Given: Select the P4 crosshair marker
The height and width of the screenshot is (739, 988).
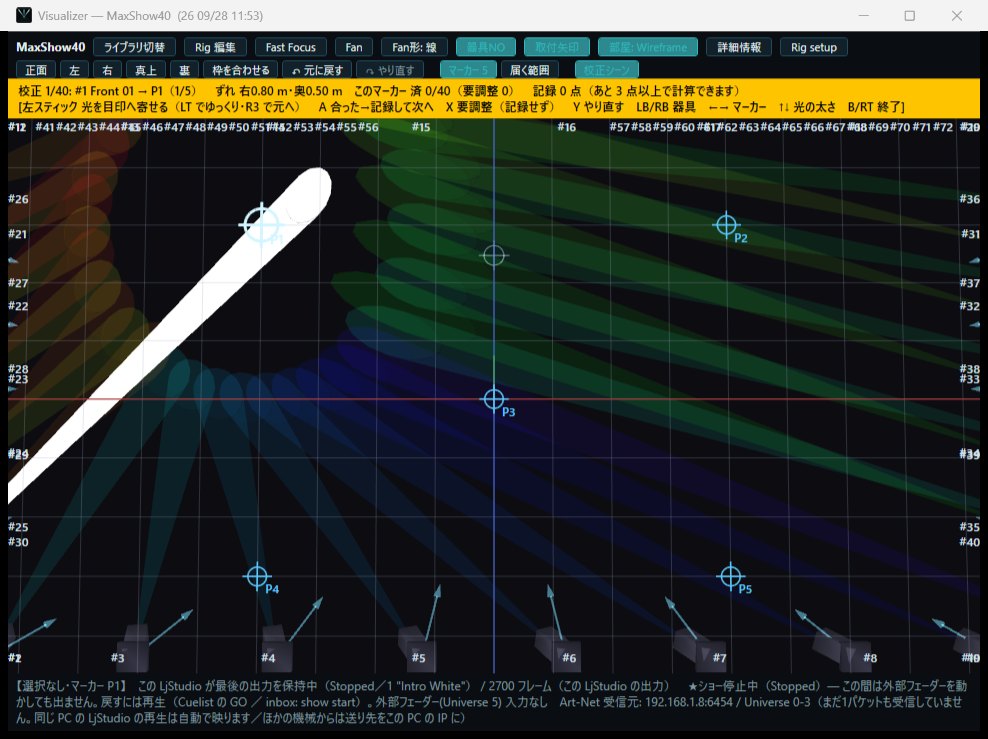Looking at the screenshot, I should pos(256,576).
